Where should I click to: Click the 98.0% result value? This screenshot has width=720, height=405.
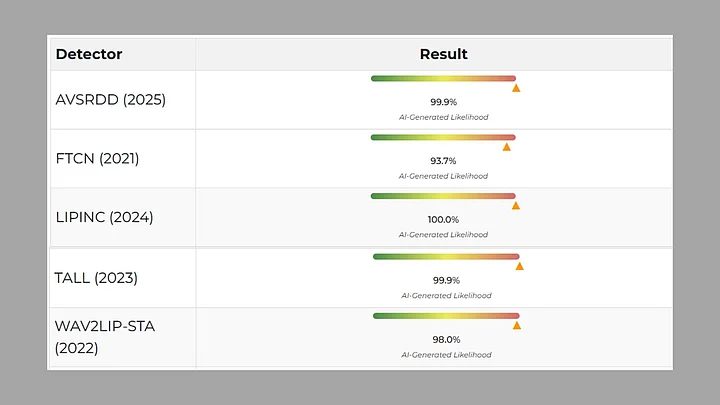click(446, 339)
